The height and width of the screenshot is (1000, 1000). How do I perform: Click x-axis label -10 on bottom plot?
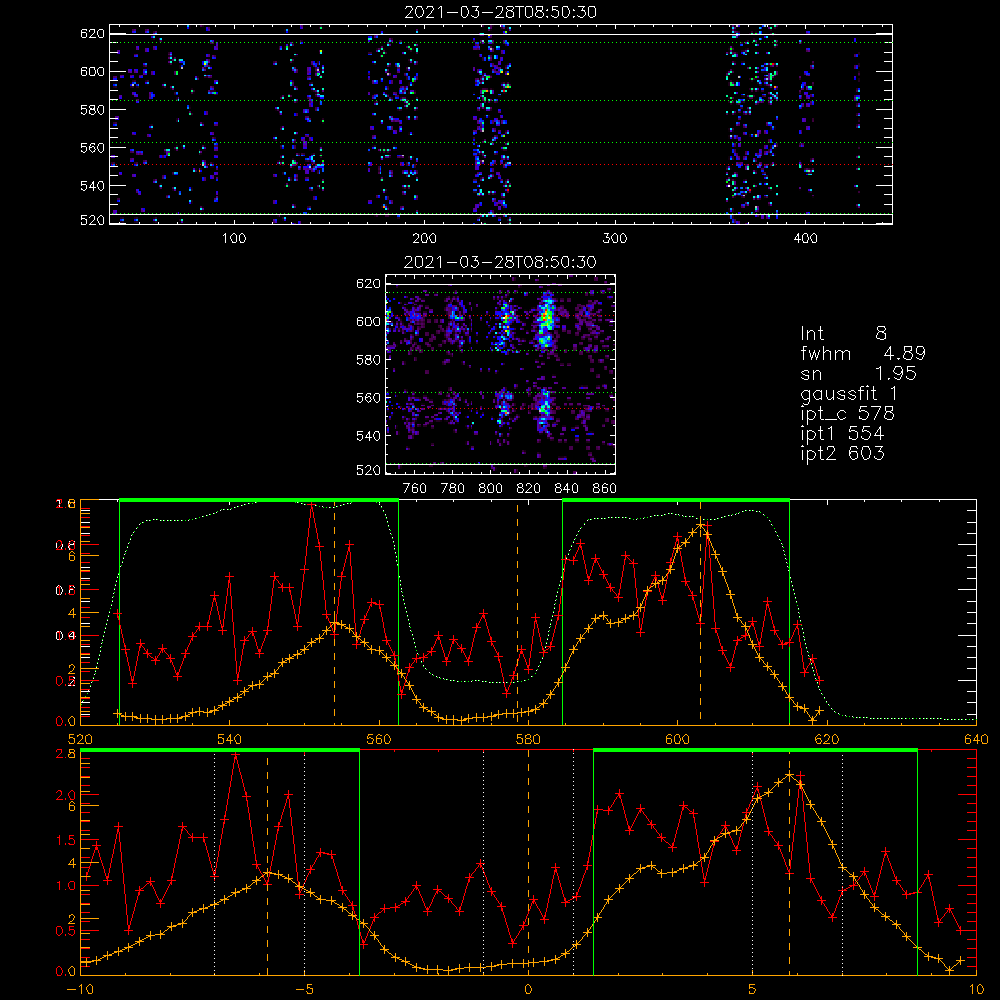click(x=80, y=990)
